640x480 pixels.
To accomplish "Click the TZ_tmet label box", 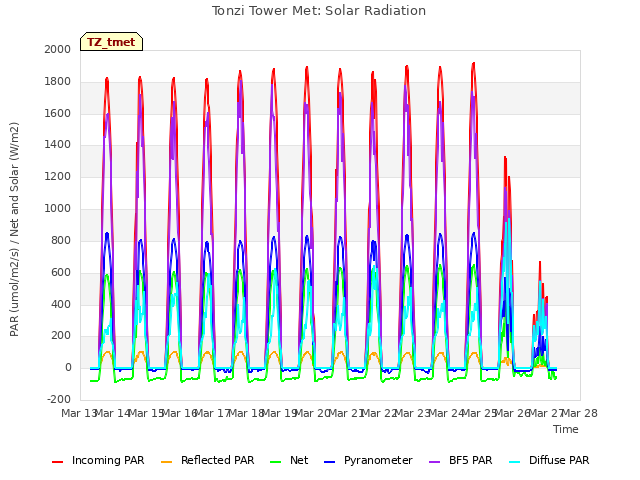I will click(111, 42).
